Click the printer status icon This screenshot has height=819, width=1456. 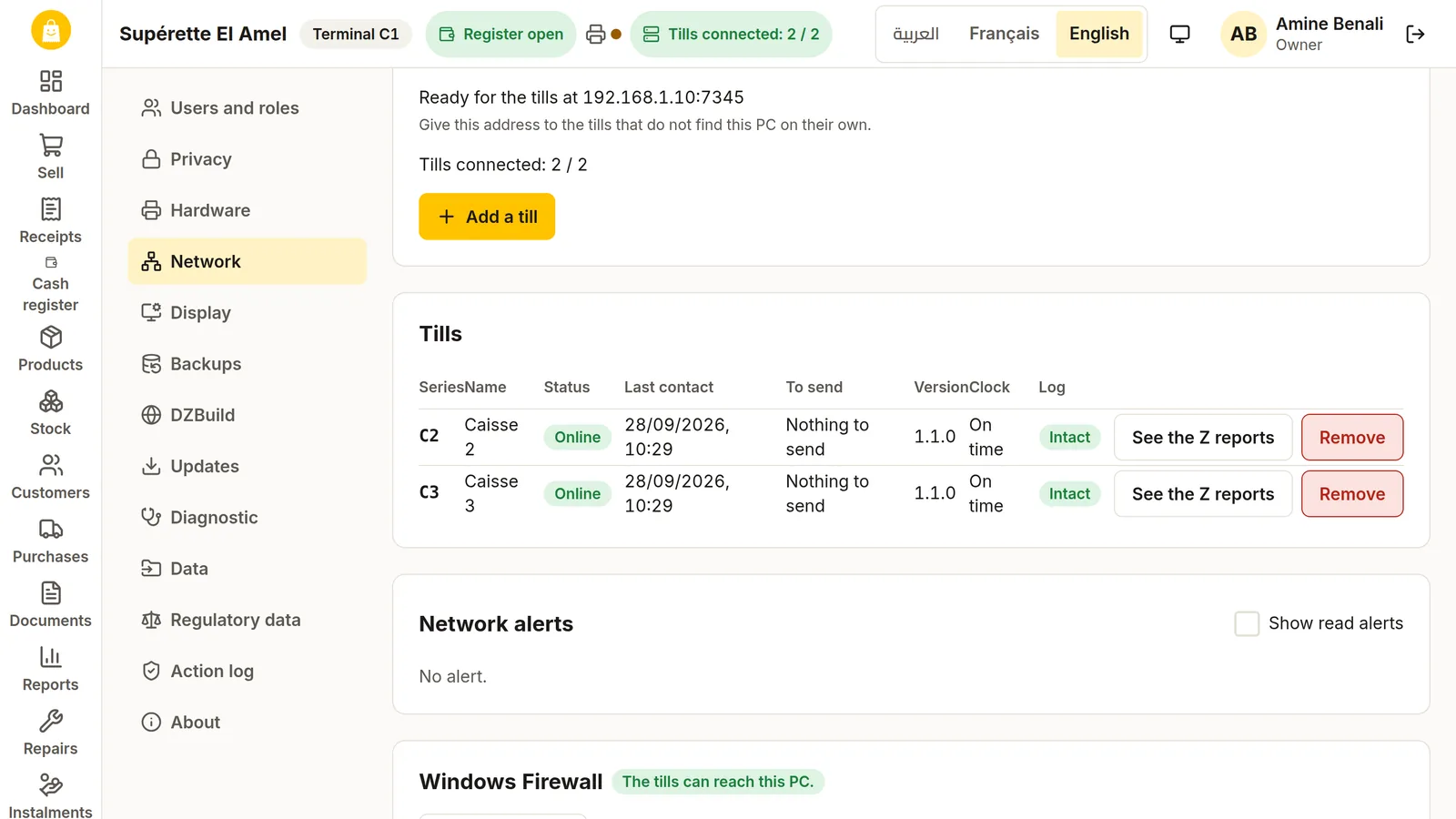point(596,35)
